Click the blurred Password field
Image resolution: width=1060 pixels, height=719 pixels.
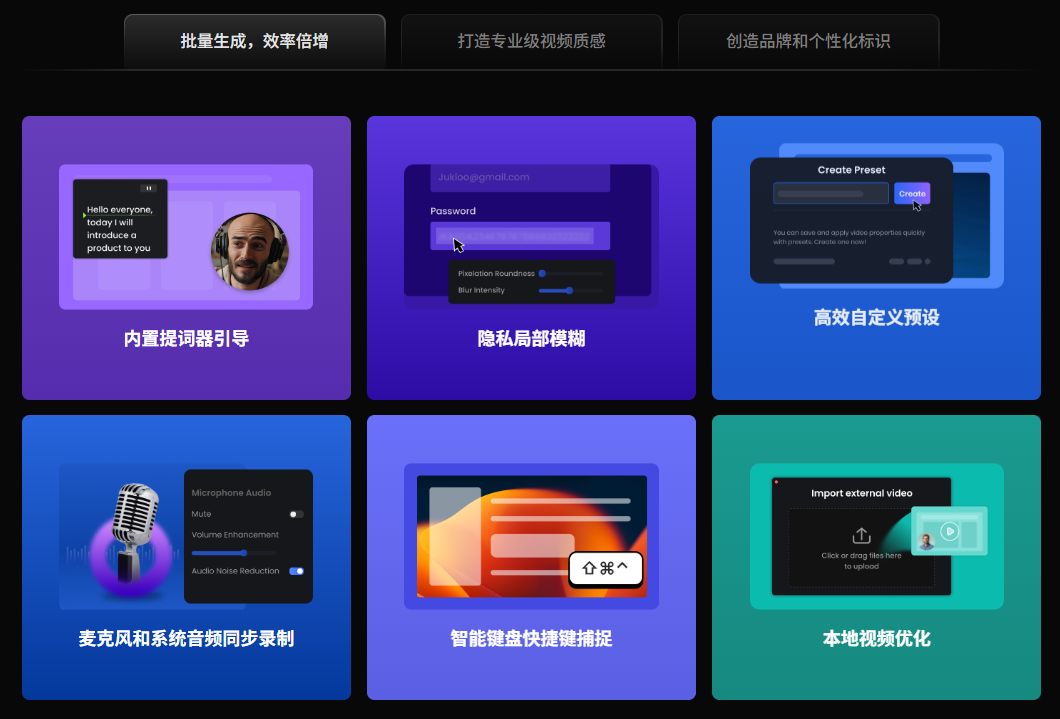[520, 236]
